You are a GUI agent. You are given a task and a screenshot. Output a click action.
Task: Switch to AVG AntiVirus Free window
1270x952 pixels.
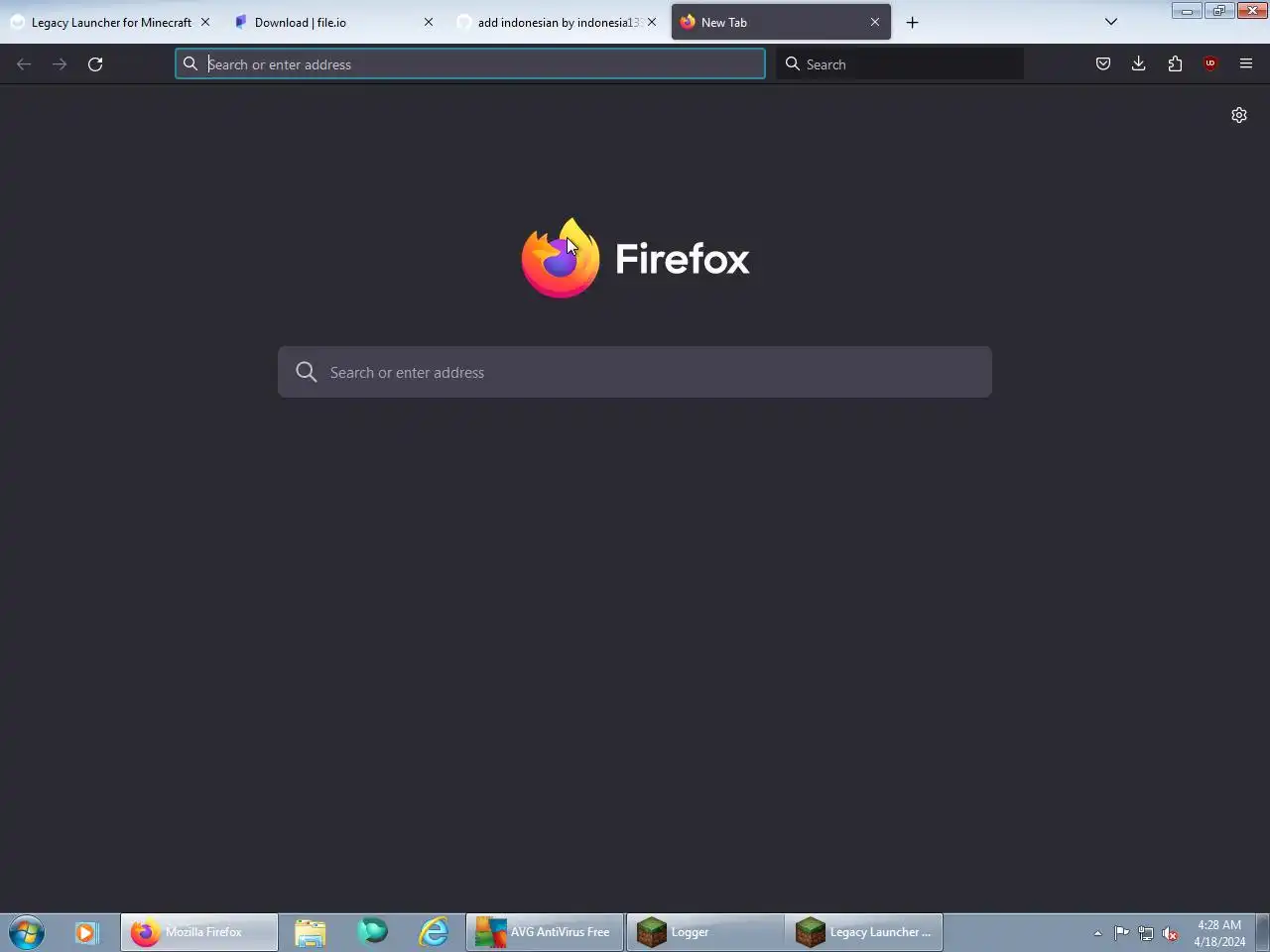point(545,932)
